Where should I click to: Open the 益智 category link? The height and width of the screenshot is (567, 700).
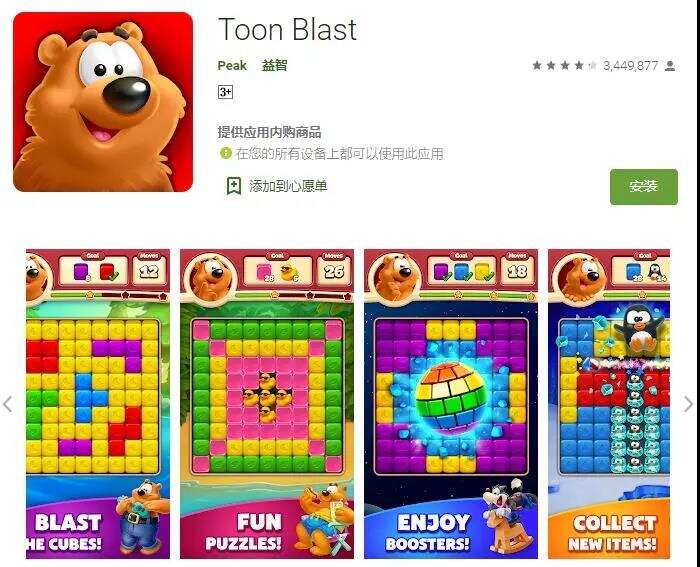(274, 66)
